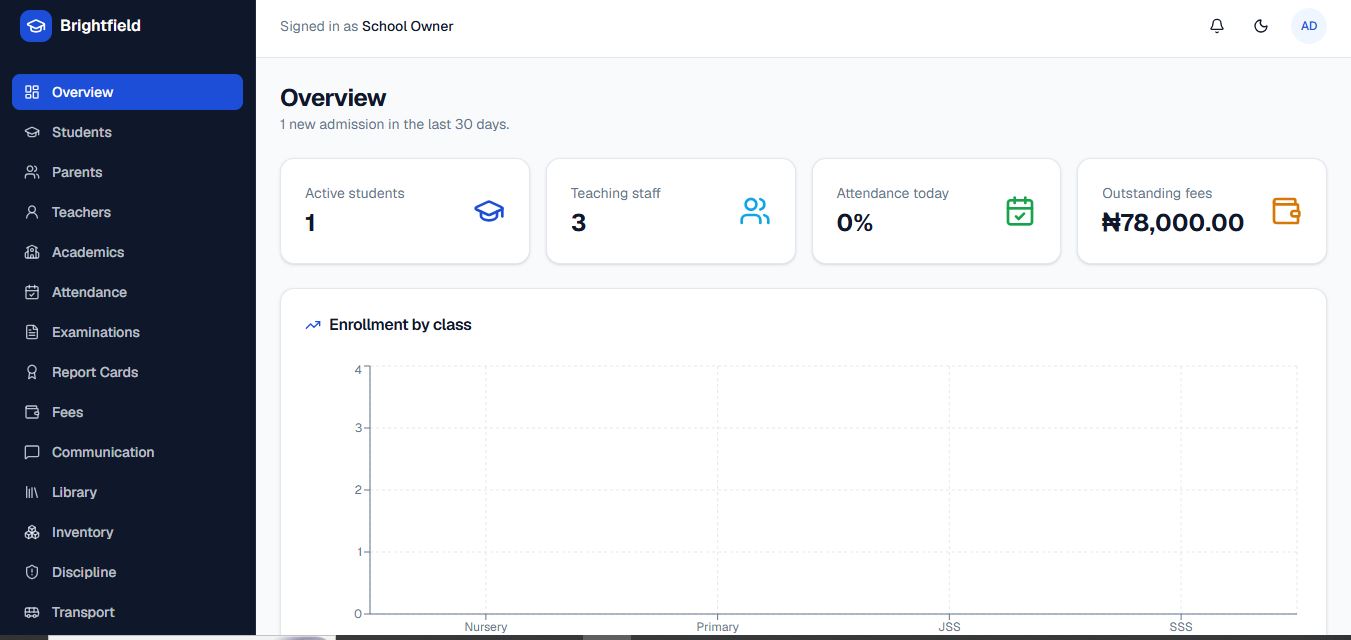
Task: Click the School Owner role text
Action: pyautogui.click(x=408, y=27)
